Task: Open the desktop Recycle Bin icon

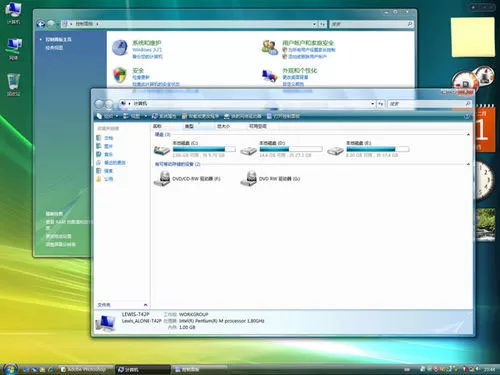Action: tap(13, 85)
